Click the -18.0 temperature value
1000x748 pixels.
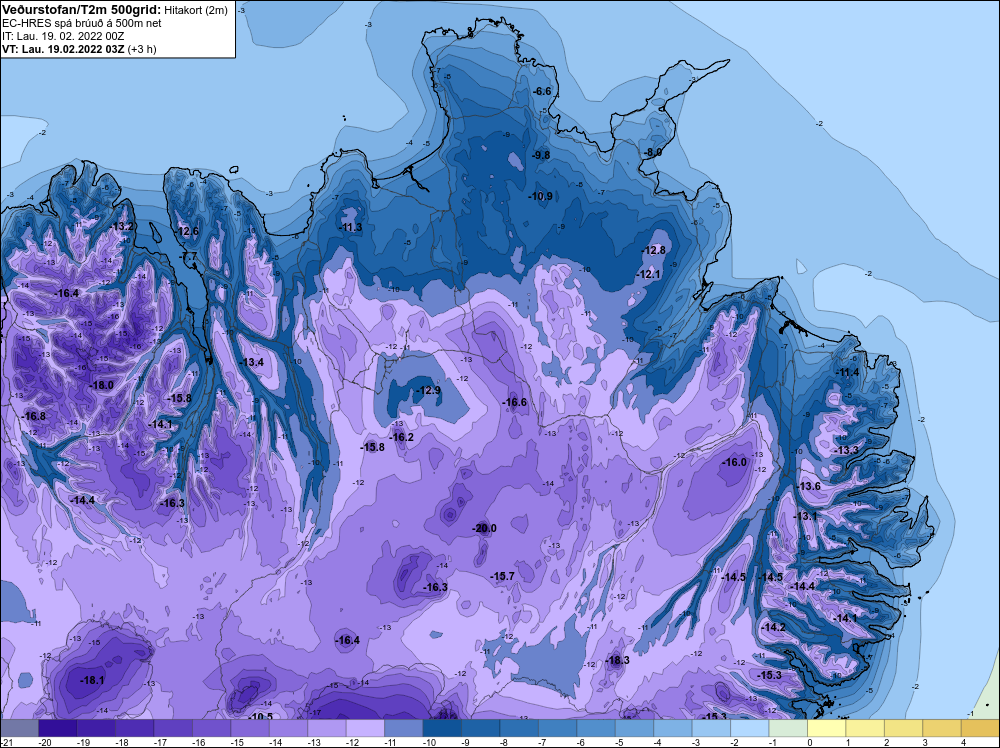[102, 385]
